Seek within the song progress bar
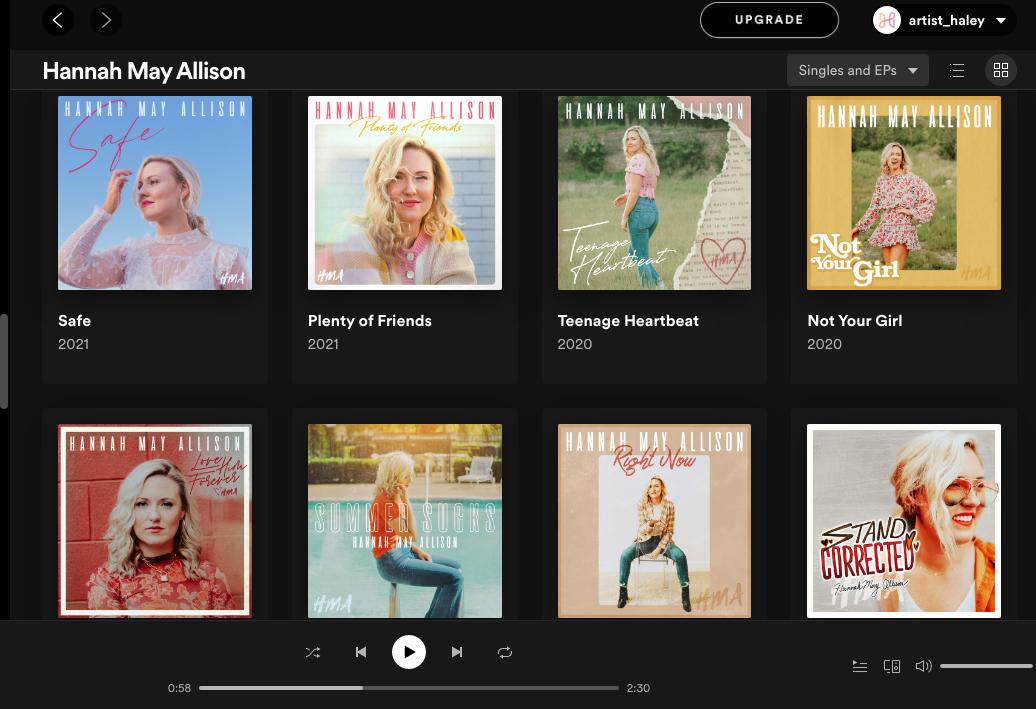The width and height of the screenshot is (1036, 709). 408,688
